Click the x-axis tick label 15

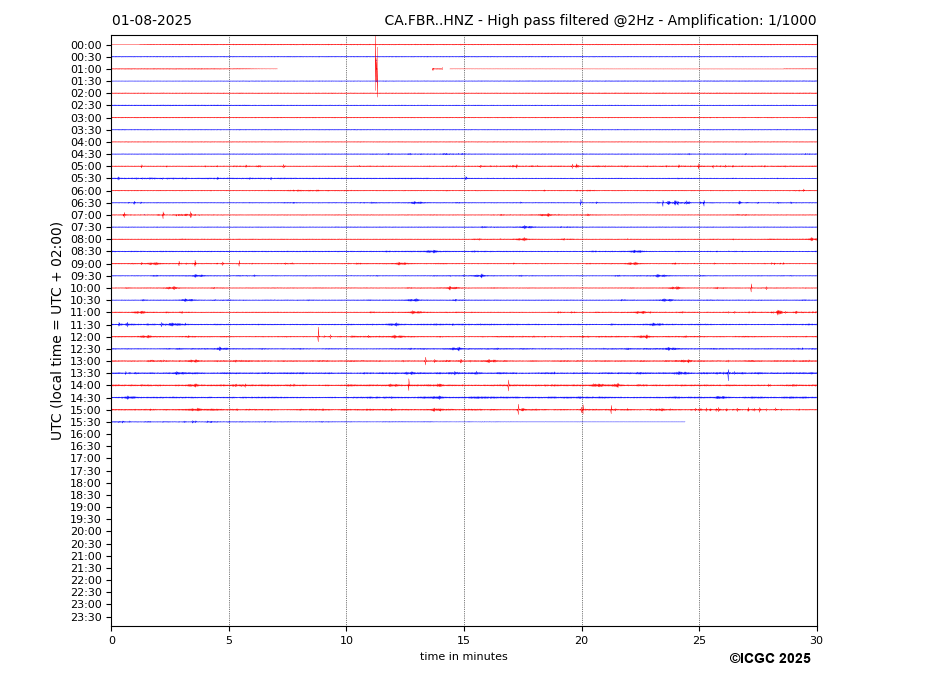point(464,640)
